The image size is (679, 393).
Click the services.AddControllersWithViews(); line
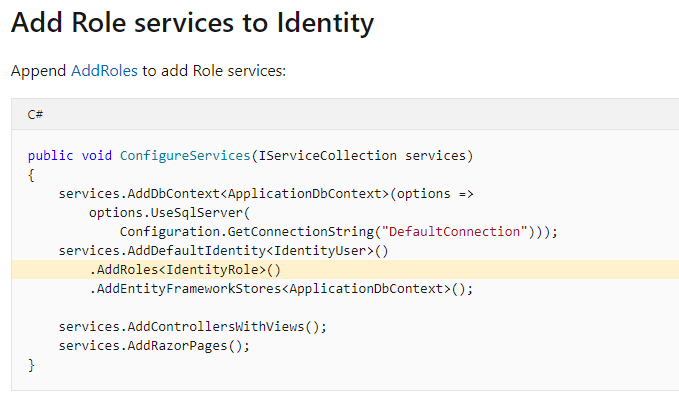point(193,327)
